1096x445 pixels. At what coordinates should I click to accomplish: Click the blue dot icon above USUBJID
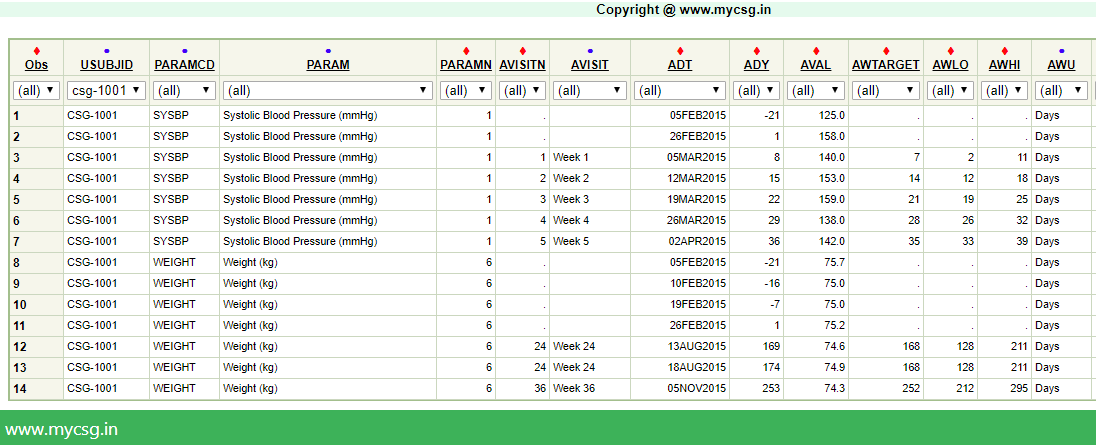click(x=106, y=51)
